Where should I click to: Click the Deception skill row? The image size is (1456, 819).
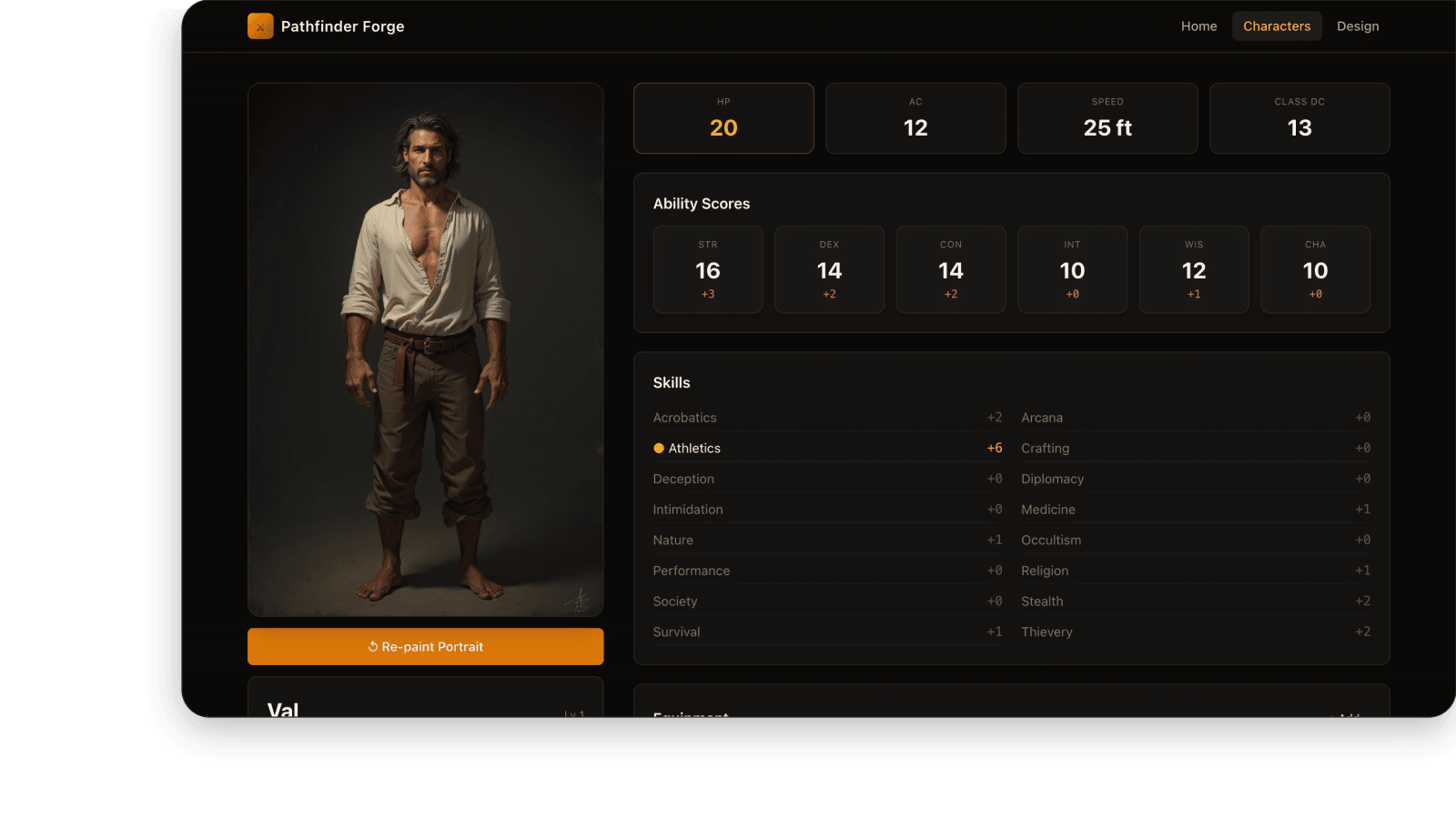[827, 479]
